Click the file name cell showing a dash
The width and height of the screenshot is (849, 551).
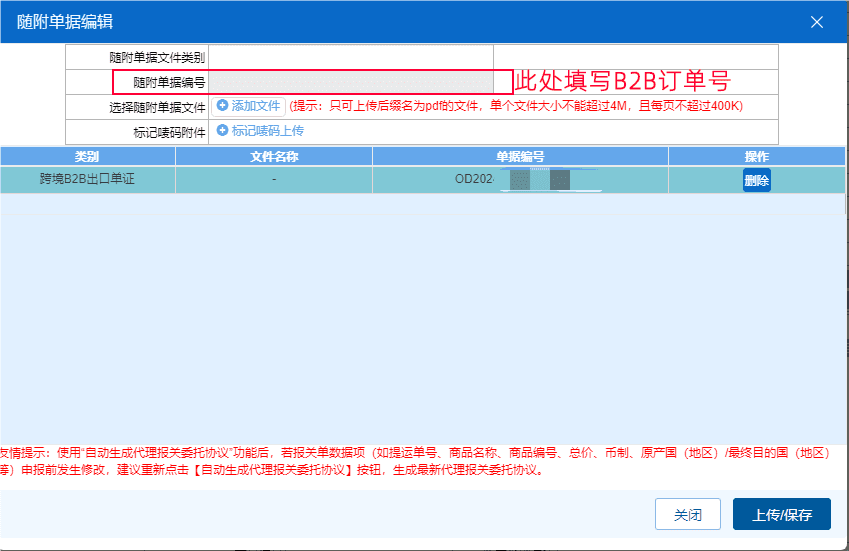(x=273, y=181)
